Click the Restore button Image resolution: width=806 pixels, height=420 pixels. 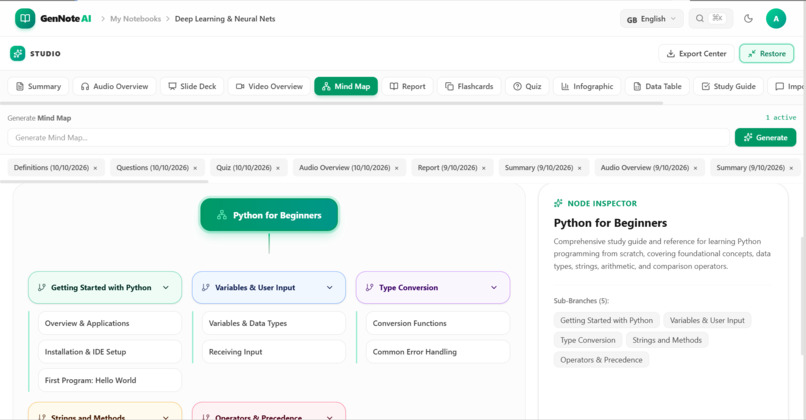pyautogui.click(x=766, y=53)
